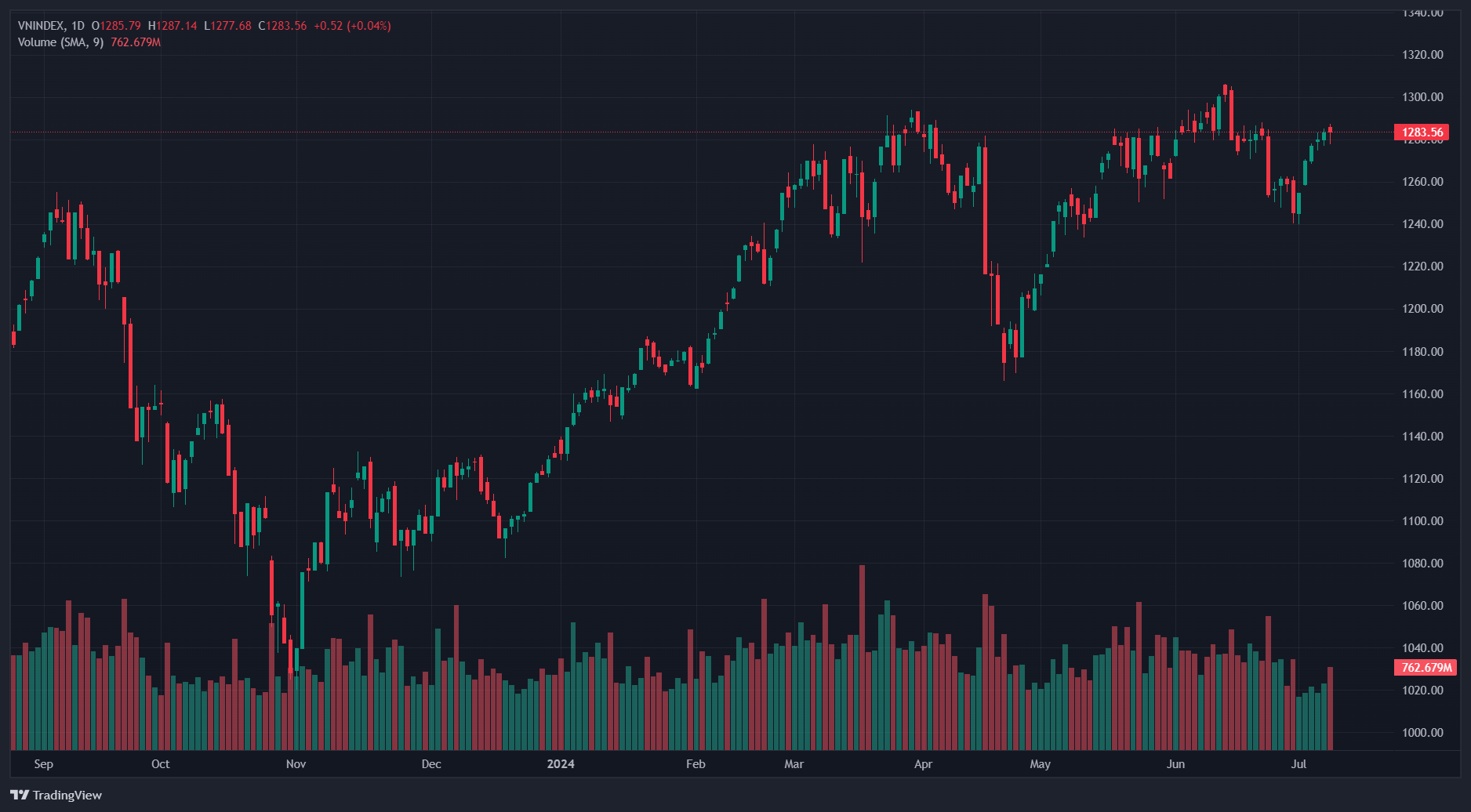Image resolution: width=1471 pixels, height=812 pixels.
Task: Click the 1D interval label
Action: click(x=78, y=26)
